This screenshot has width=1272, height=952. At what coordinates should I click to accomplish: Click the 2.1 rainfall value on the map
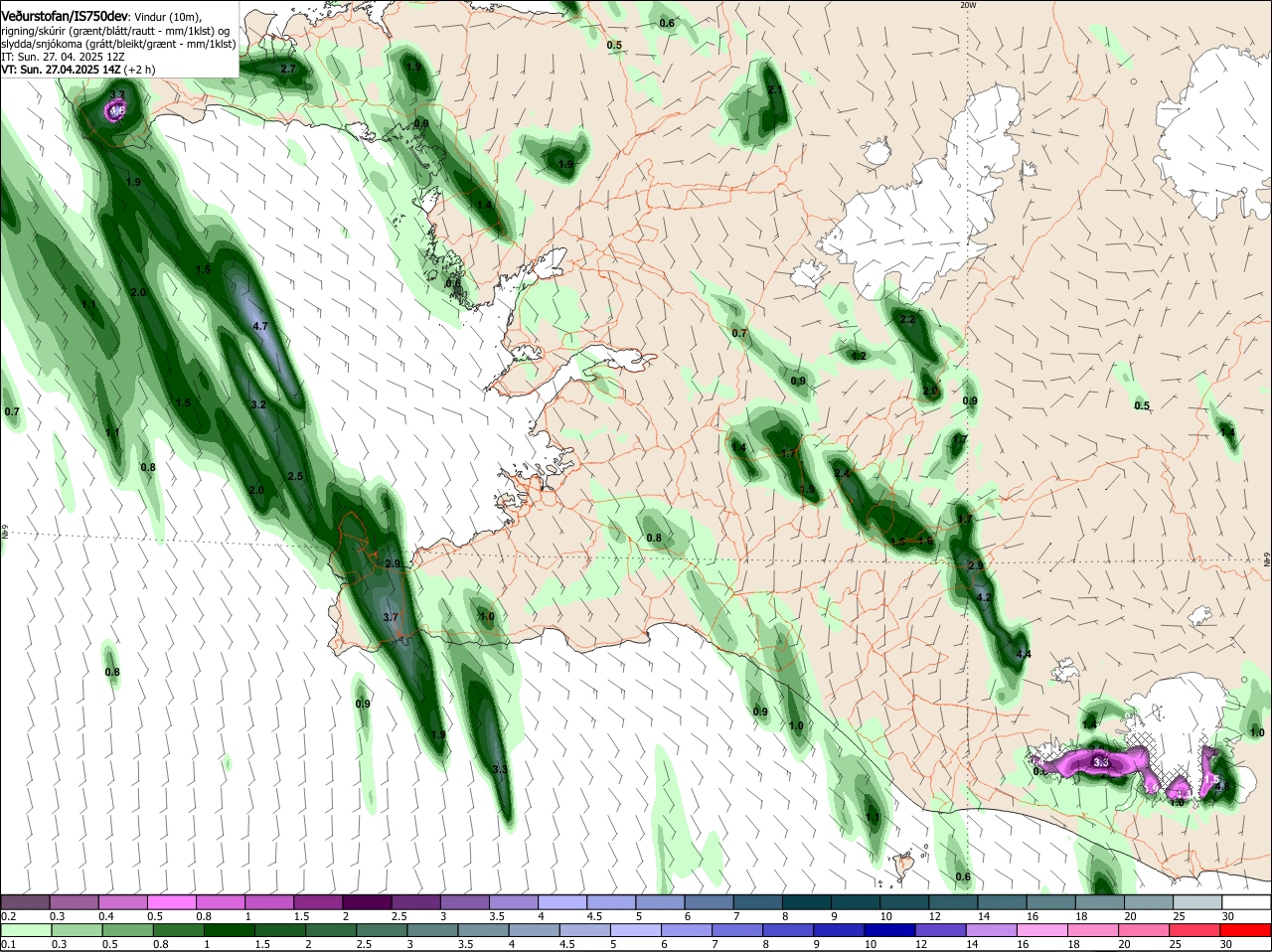click(x=775, y=89)
